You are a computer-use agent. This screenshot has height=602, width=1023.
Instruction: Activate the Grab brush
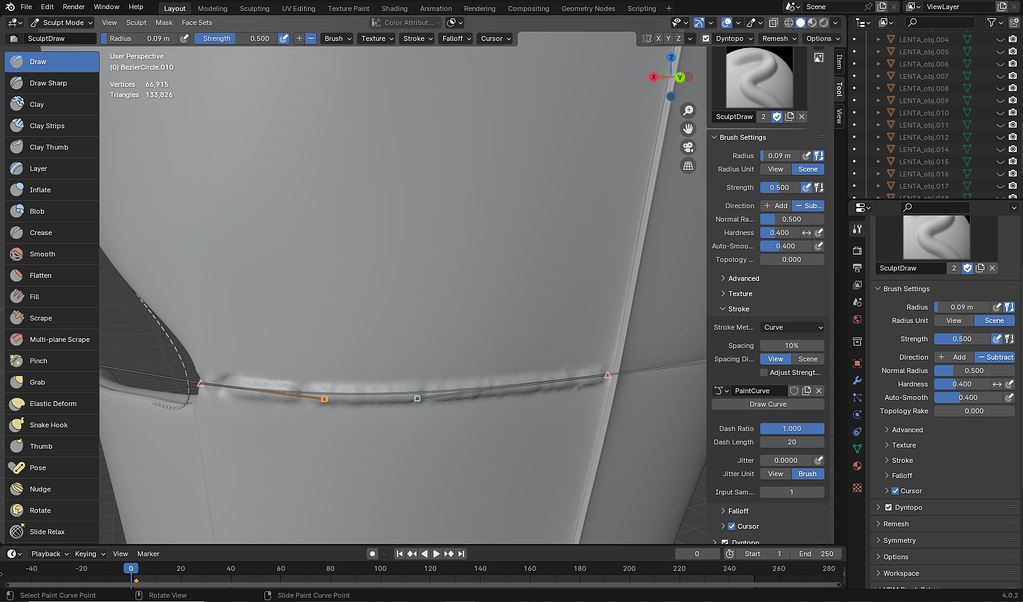[52, 382]
